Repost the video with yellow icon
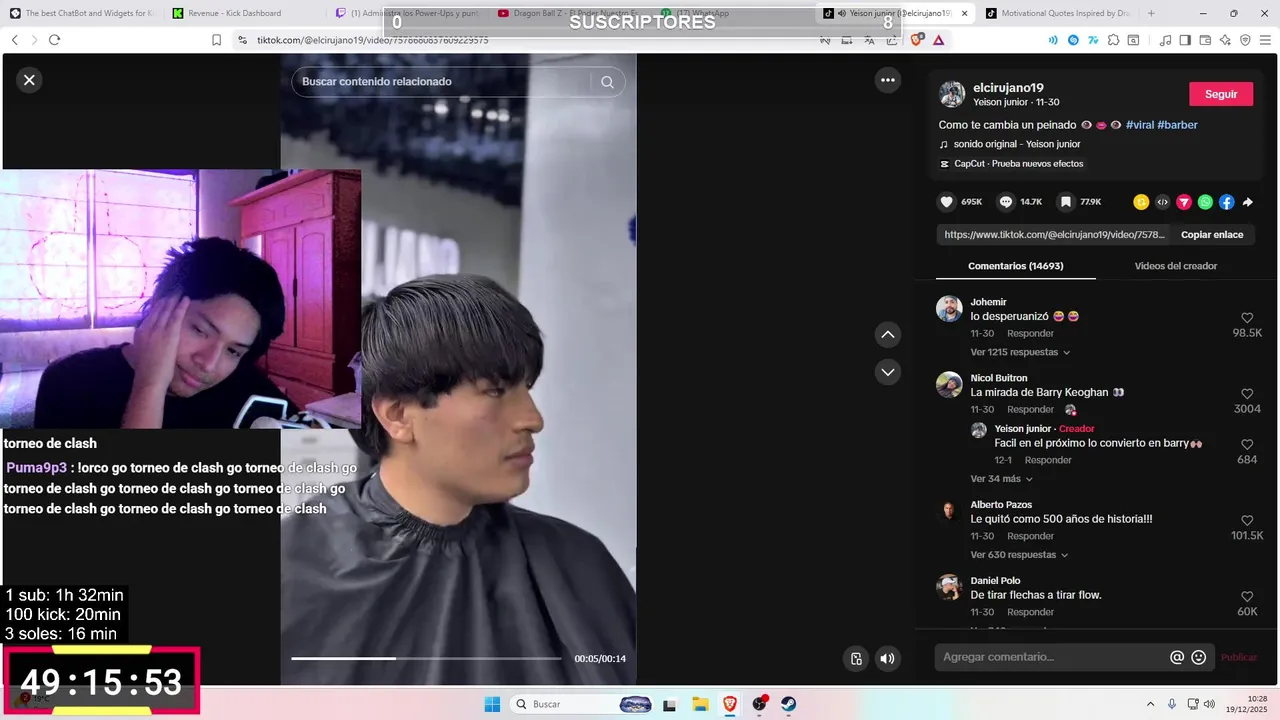The image size is (1280, 720). pos(1141,202)
